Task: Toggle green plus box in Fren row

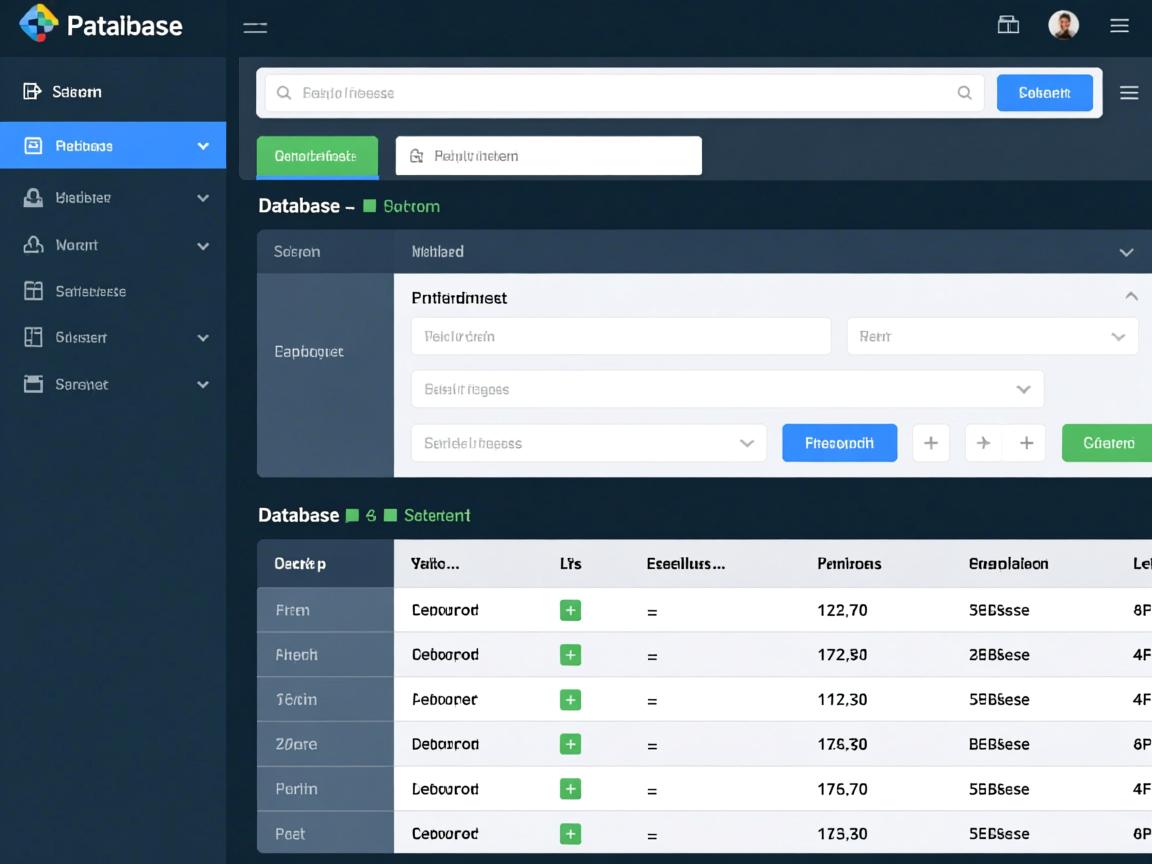Action: (x=570, y=610)
